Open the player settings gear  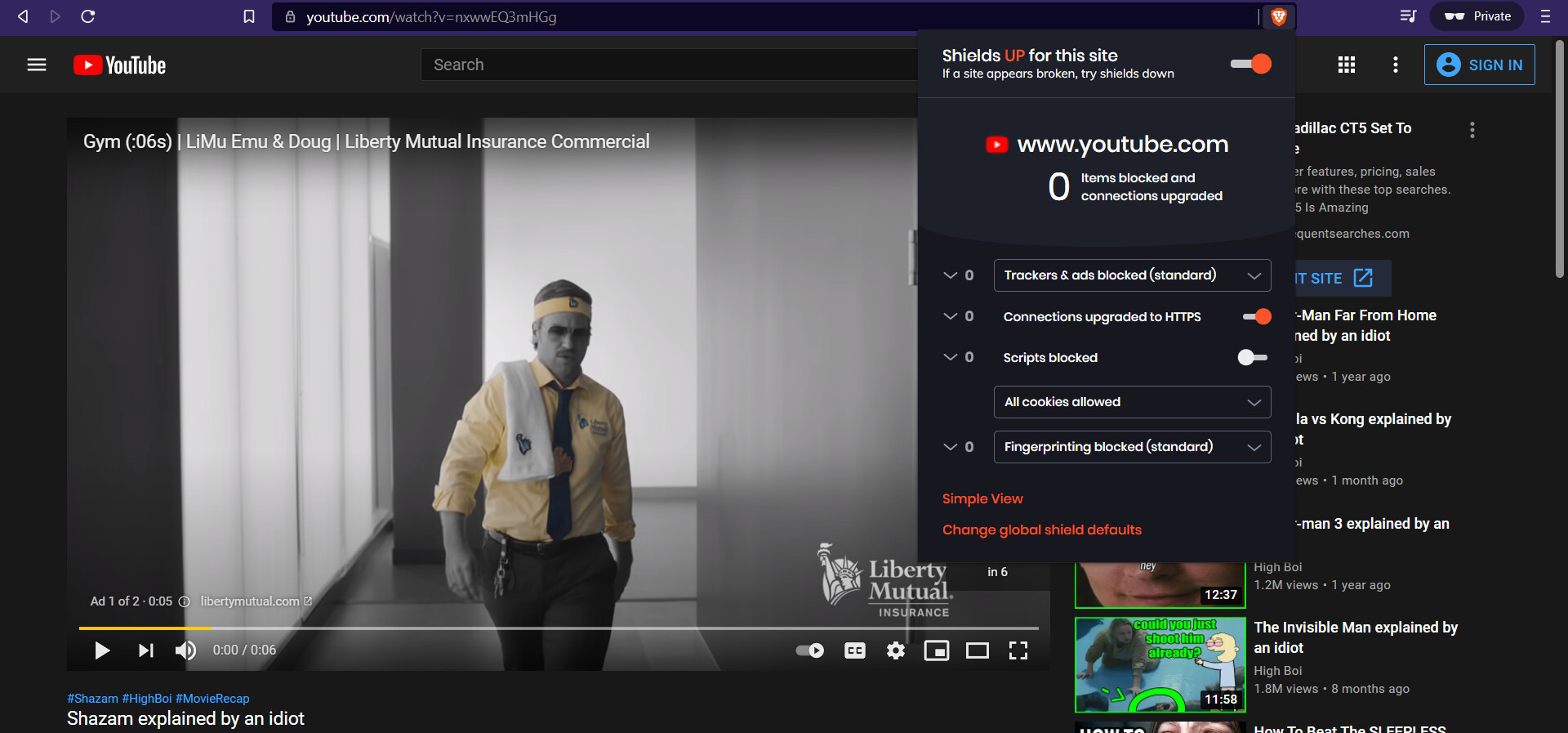point(896,650)
